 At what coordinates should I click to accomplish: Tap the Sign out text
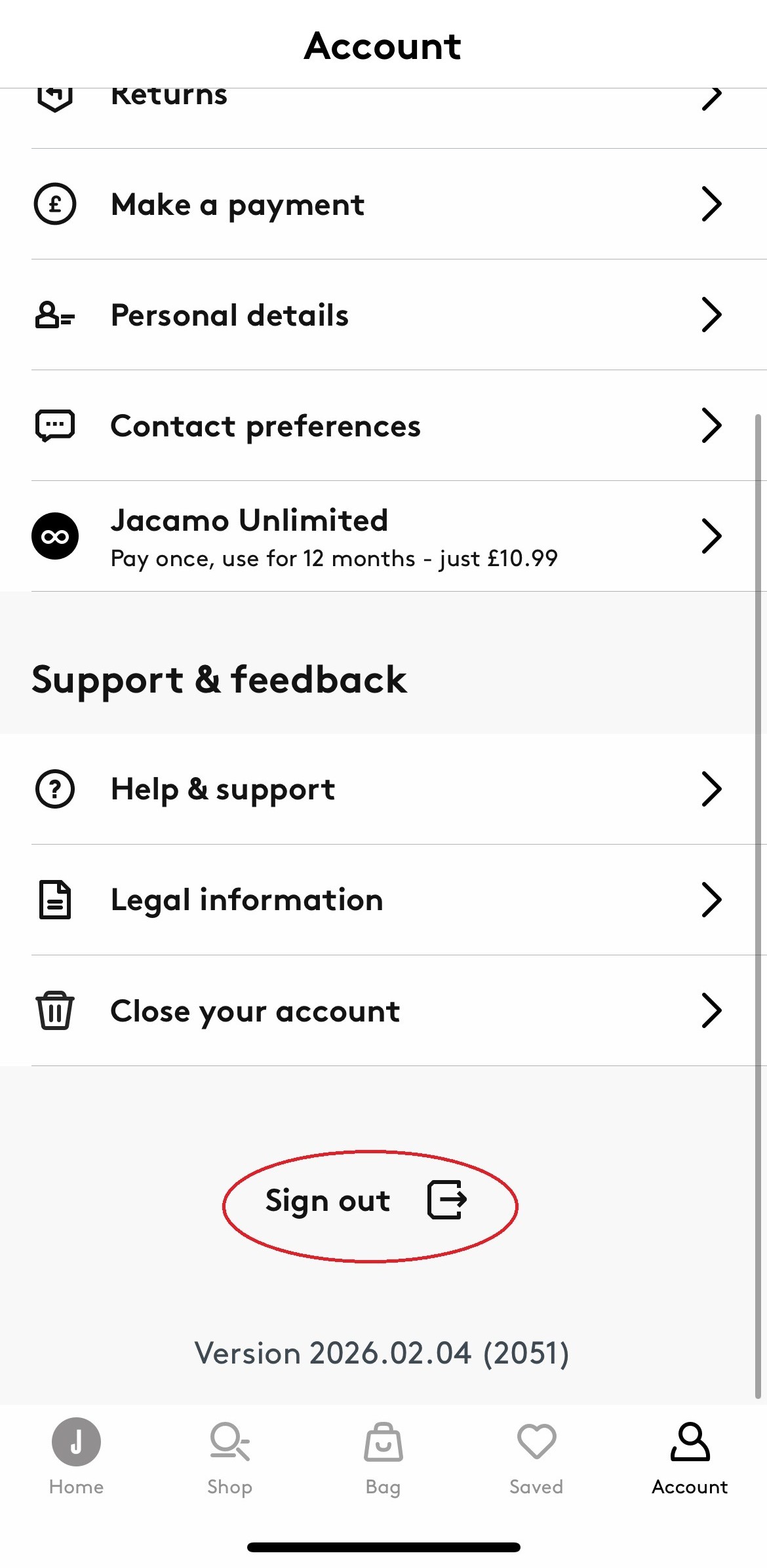pyautogui.click(x=328, y=1200)
